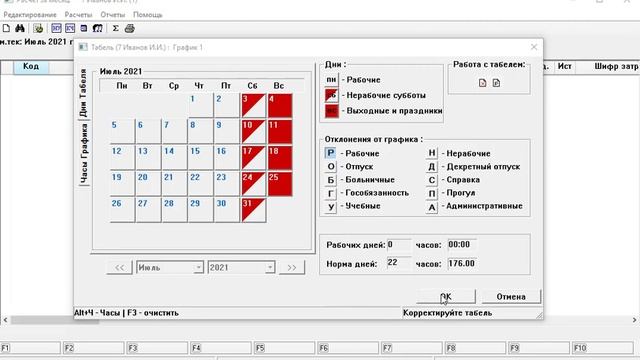Select deviation 'О' Отпуск
Viewport: 640px width, 360px height.
click(x=330, y=167)
